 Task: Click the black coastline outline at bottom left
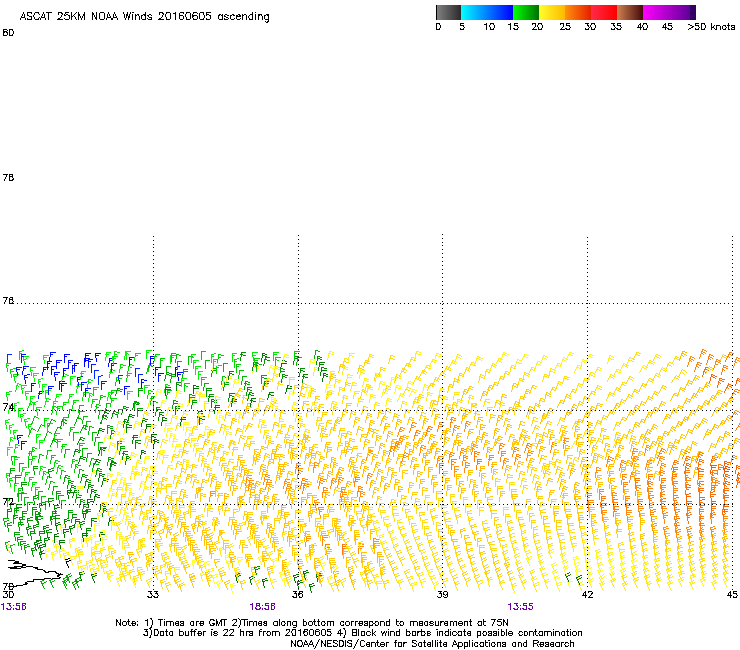point(34,573)
